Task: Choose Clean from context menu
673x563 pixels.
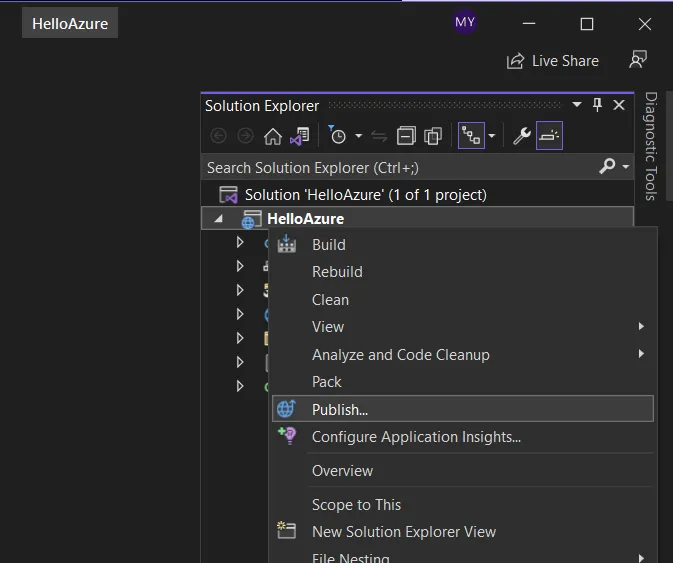Action: pyautogui.click(x=463, y=300)
